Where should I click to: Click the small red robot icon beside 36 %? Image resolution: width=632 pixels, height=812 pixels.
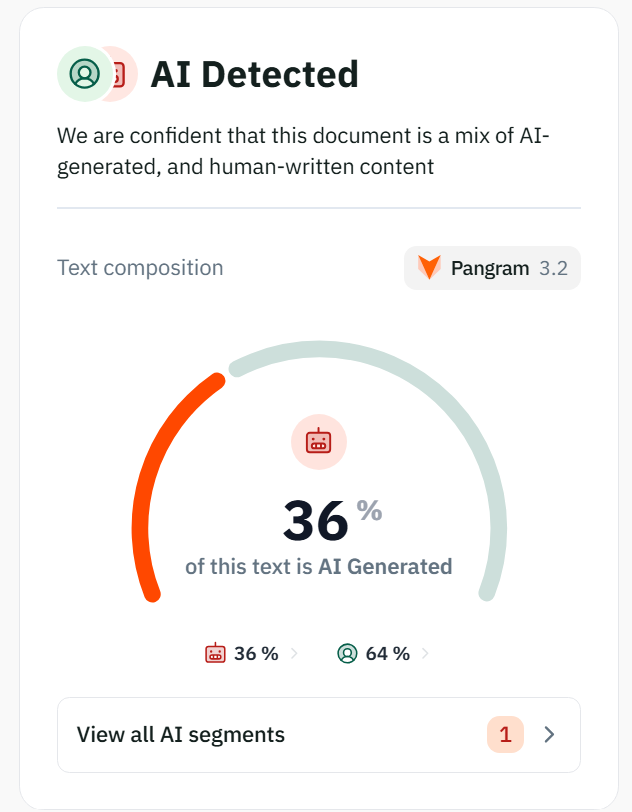(x=215, y=654)
